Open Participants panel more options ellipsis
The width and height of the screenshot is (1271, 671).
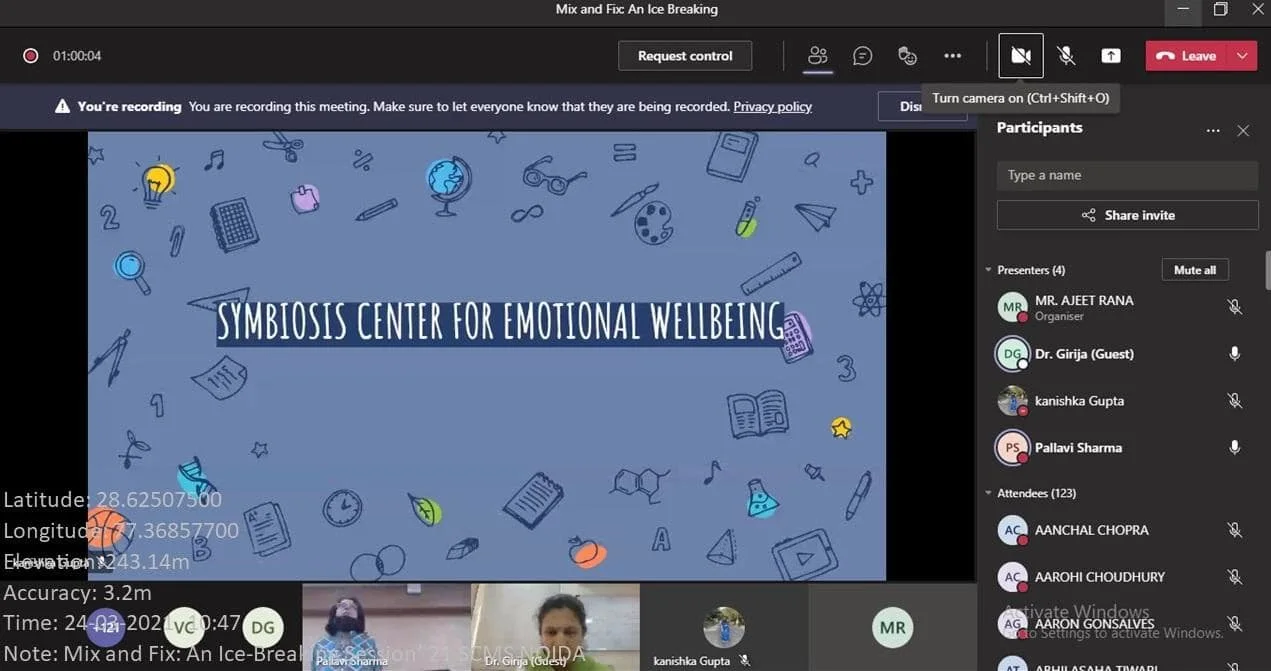tap(1213, 130)
